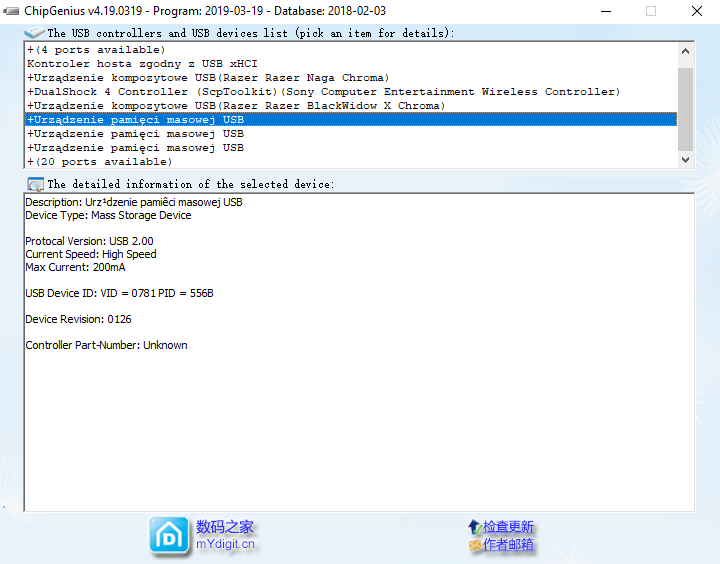Click the USB drive icon above device list
Image resolution: width=720 pixels, height=564 pixels.
coord(34,33)
